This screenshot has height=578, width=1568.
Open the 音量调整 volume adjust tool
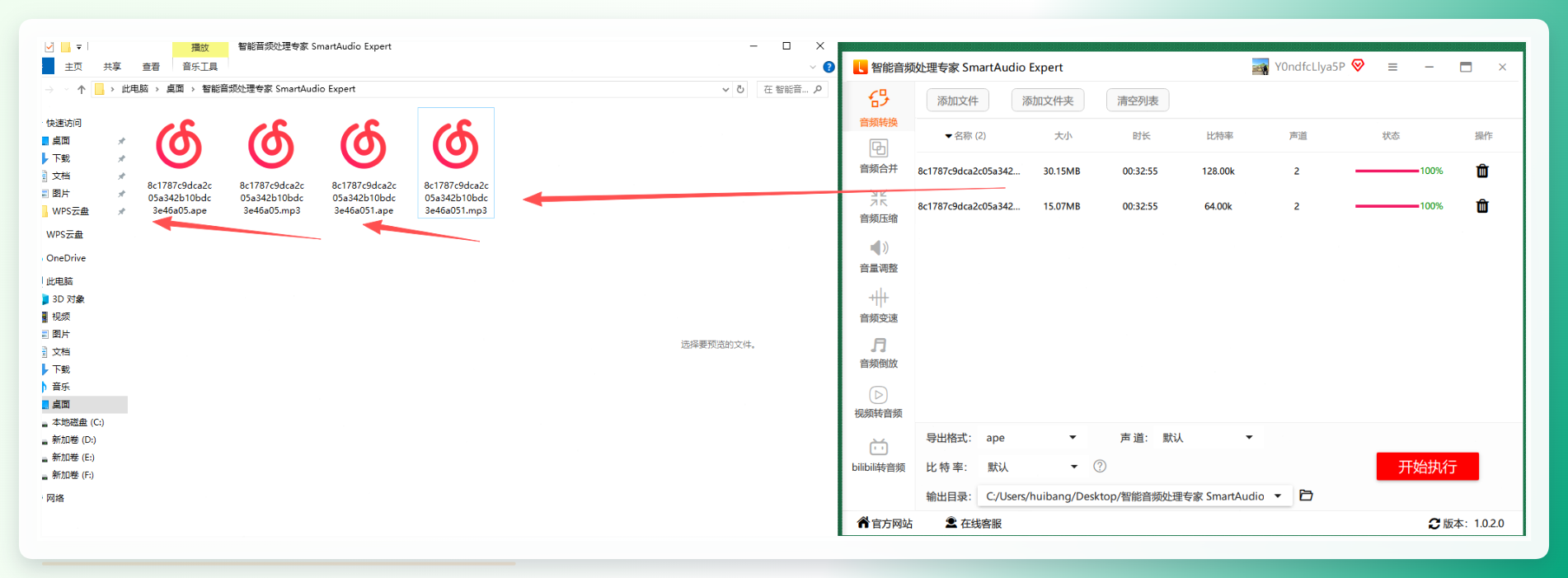click(x=878, y=256)
